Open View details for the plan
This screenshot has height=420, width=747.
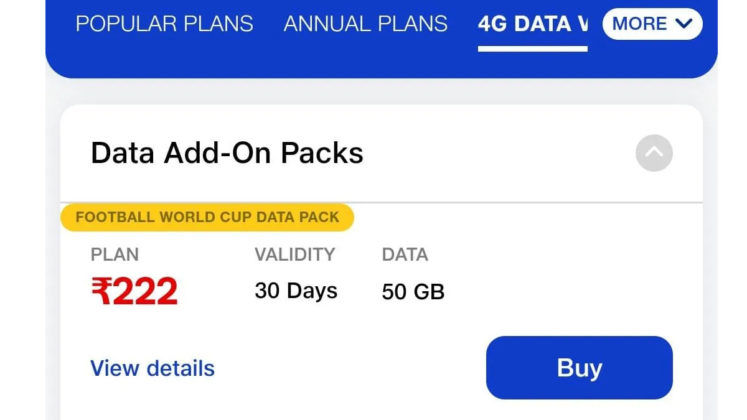tap(152, 368)
